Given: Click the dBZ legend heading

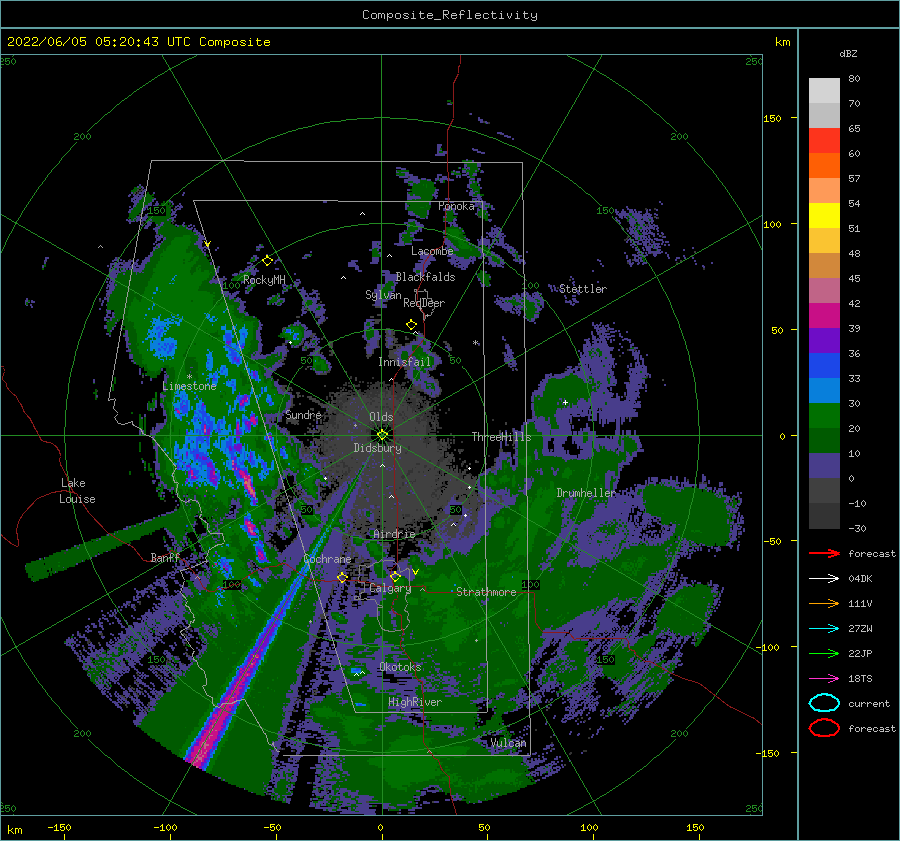Looking at the screenshot, I should [848, 53].
